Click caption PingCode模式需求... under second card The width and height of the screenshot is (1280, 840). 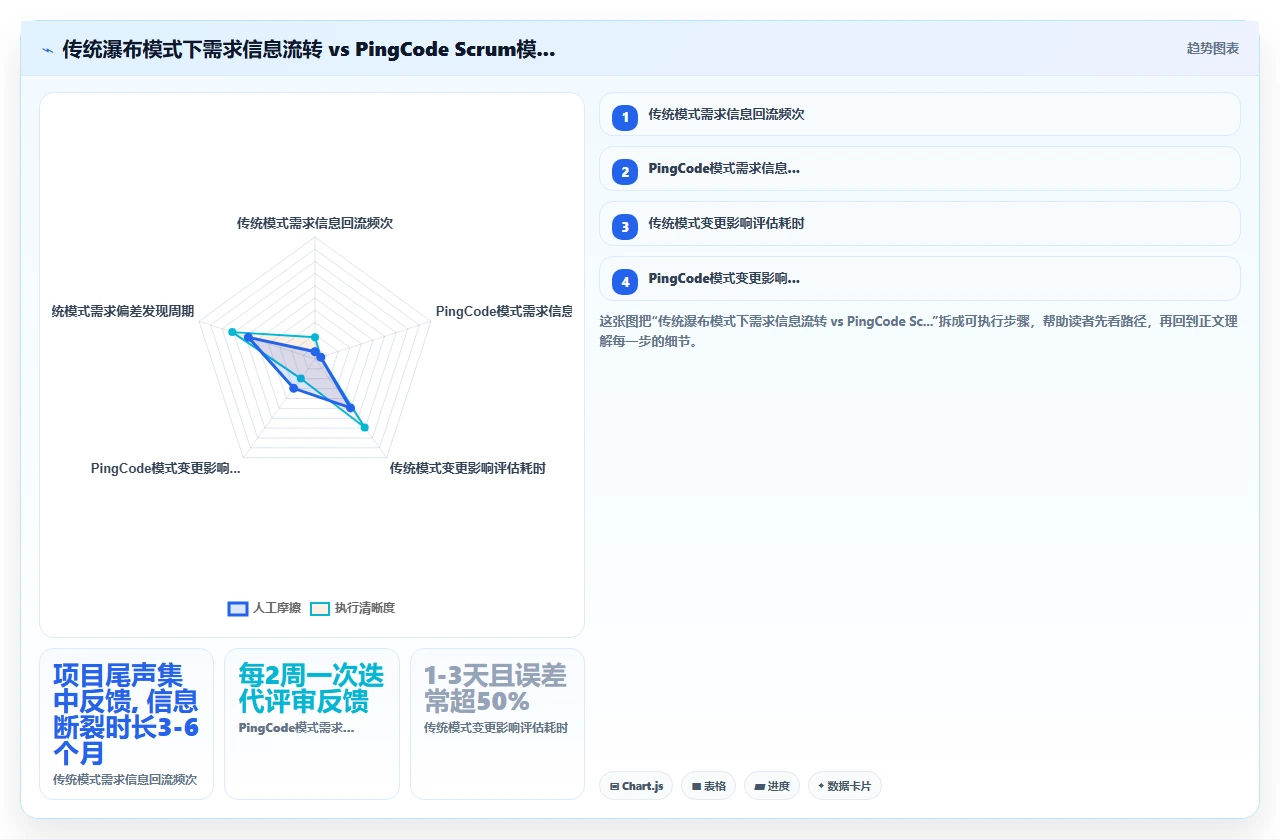[296, 728]
